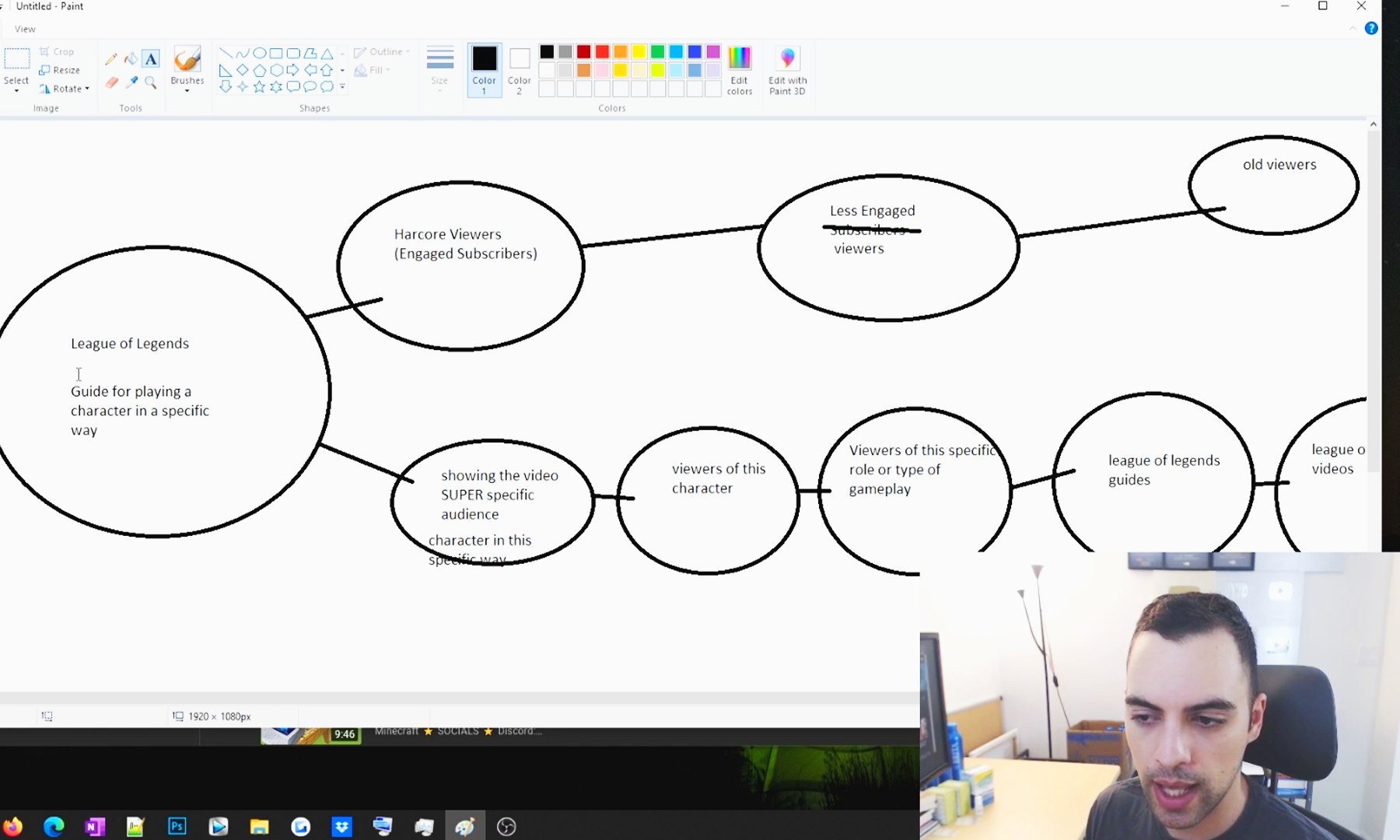The height and width of the screenshot is (840, 1400).
Task: Pick the Six-point star shape
Action: [276, 86]
